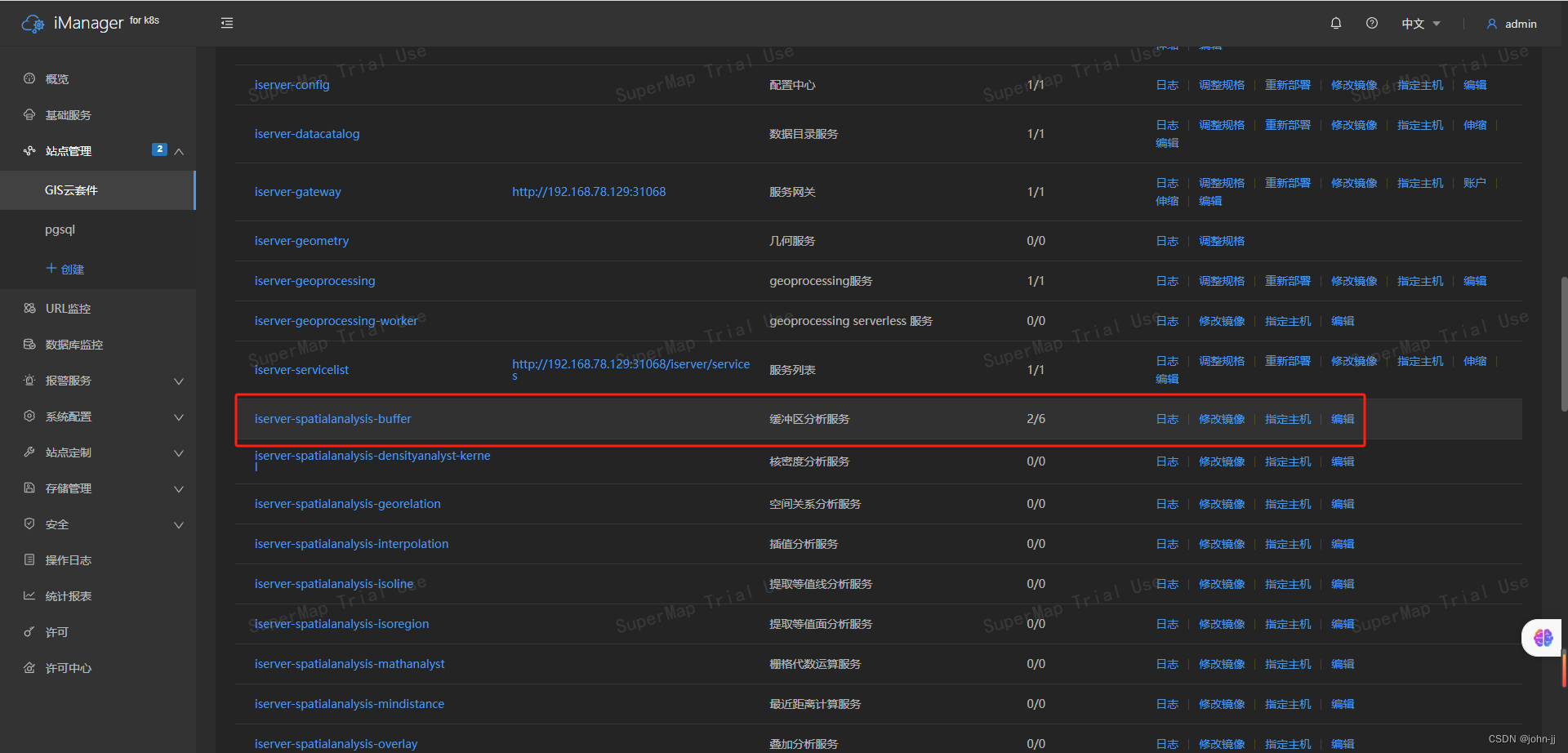This screenshot has width=1568, height=753.
Task: Click the 统计报表 chart icon
Action: [29, 595]
